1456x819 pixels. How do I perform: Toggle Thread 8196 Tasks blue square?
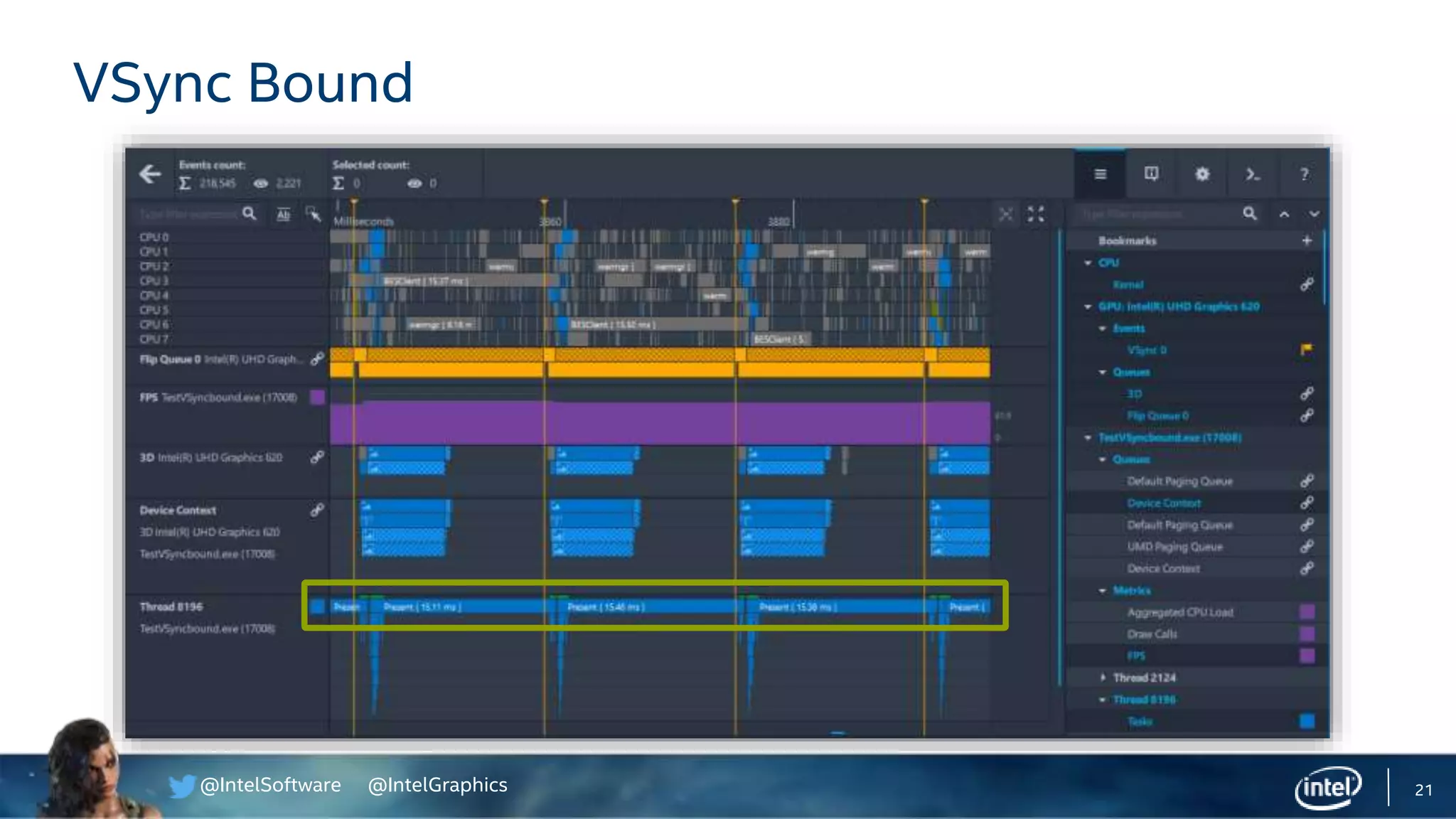tap(1307, 722)
